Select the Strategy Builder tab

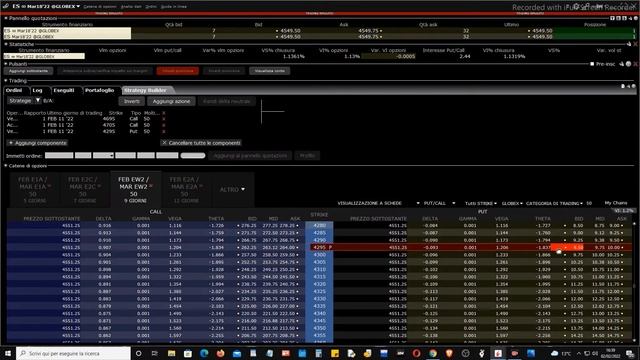pos(145,90)
